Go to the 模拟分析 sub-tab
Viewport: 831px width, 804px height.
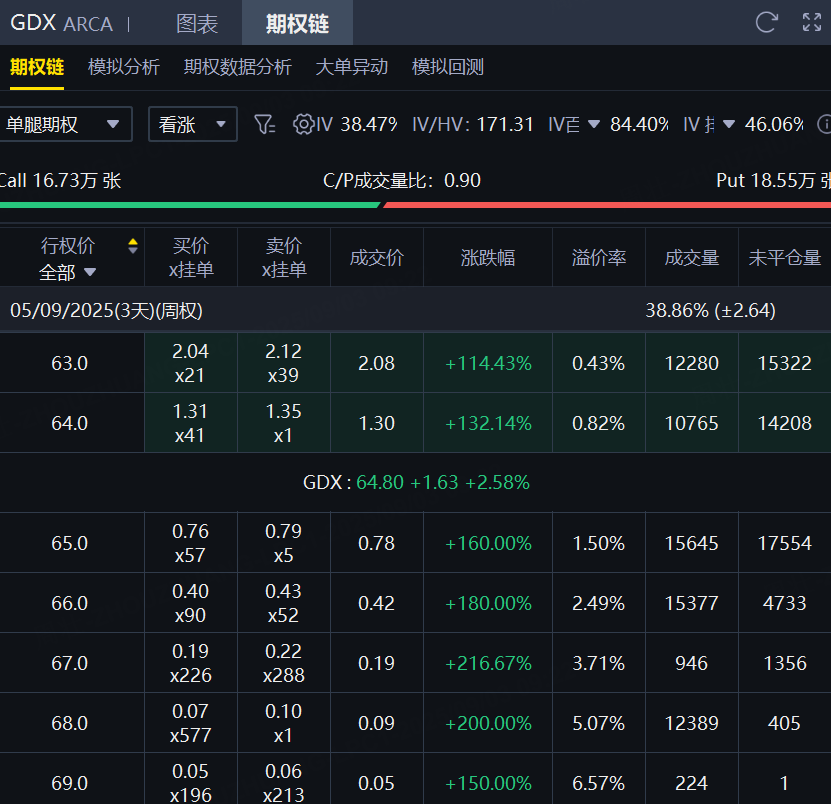(123, 67)
